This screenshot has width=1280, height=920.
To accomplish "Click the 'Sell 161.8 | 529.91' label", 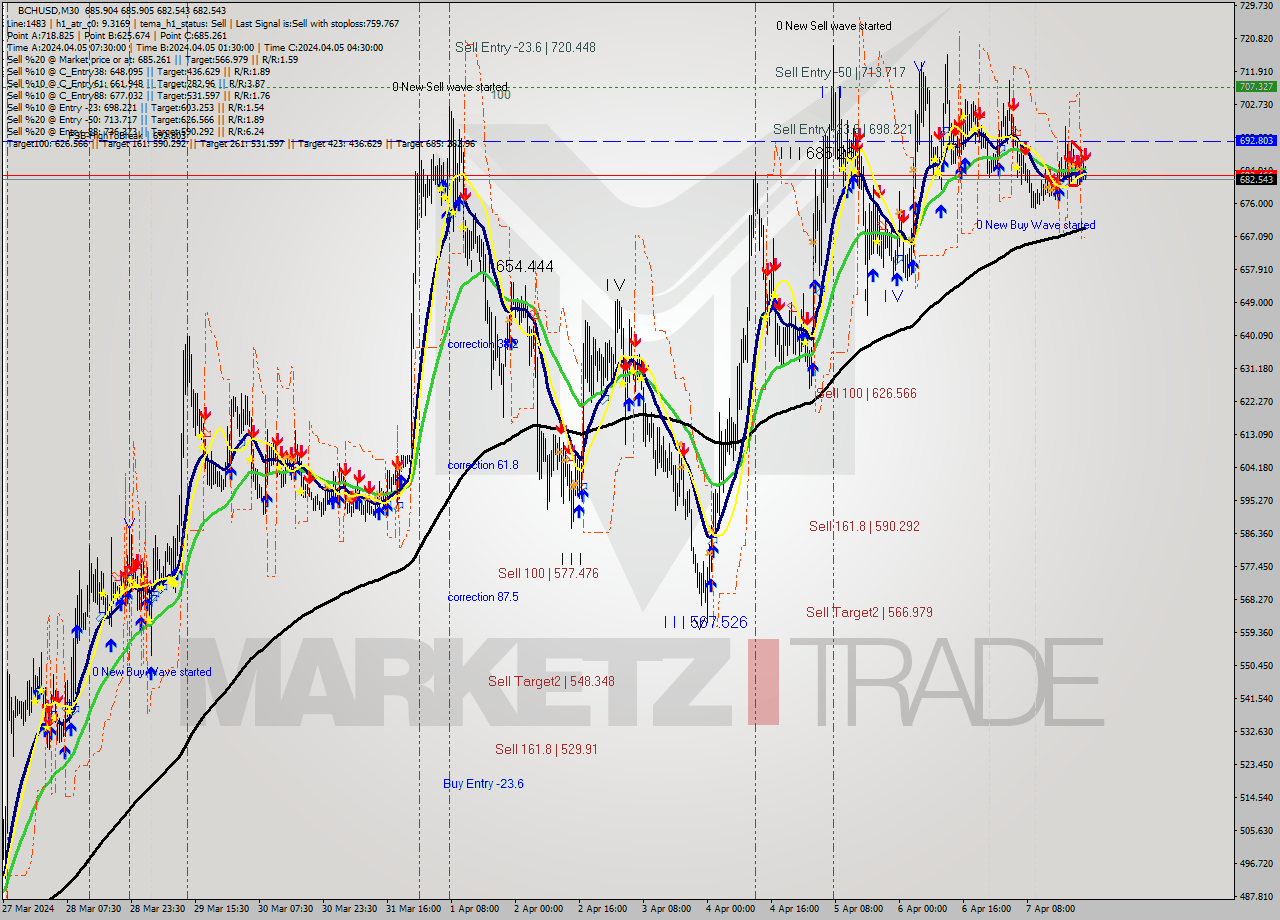I will tap(546, 748).
